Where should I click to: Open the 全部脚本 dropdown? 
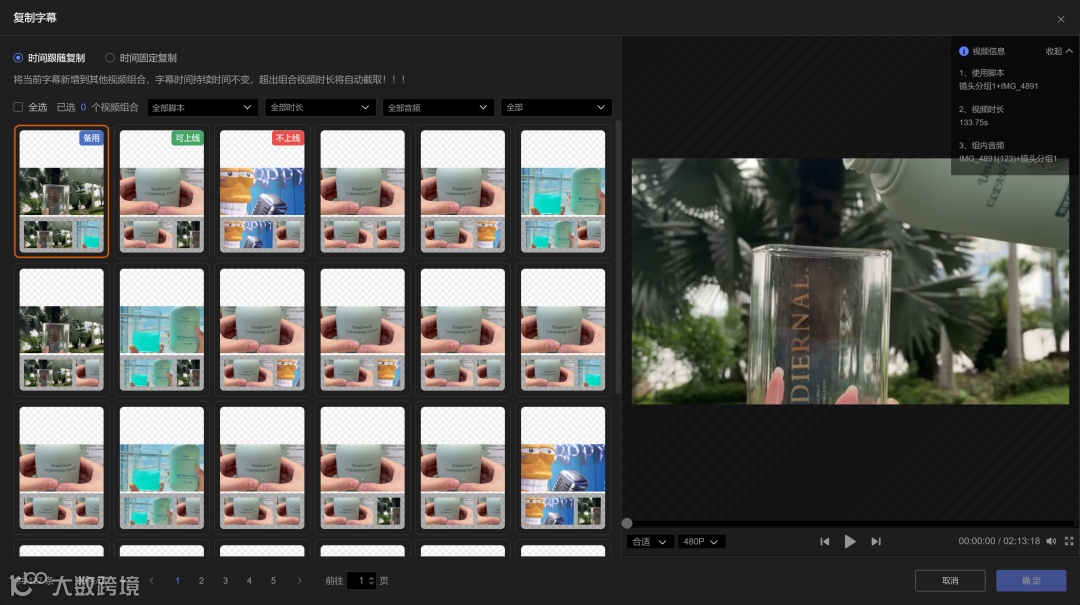[202, 107]
